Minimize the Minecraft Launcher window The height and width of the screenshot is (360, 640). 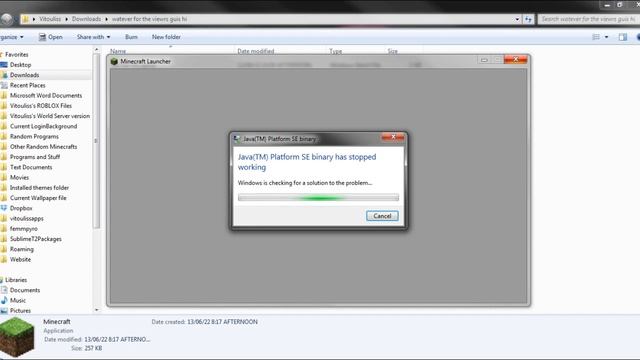point(484,60)
